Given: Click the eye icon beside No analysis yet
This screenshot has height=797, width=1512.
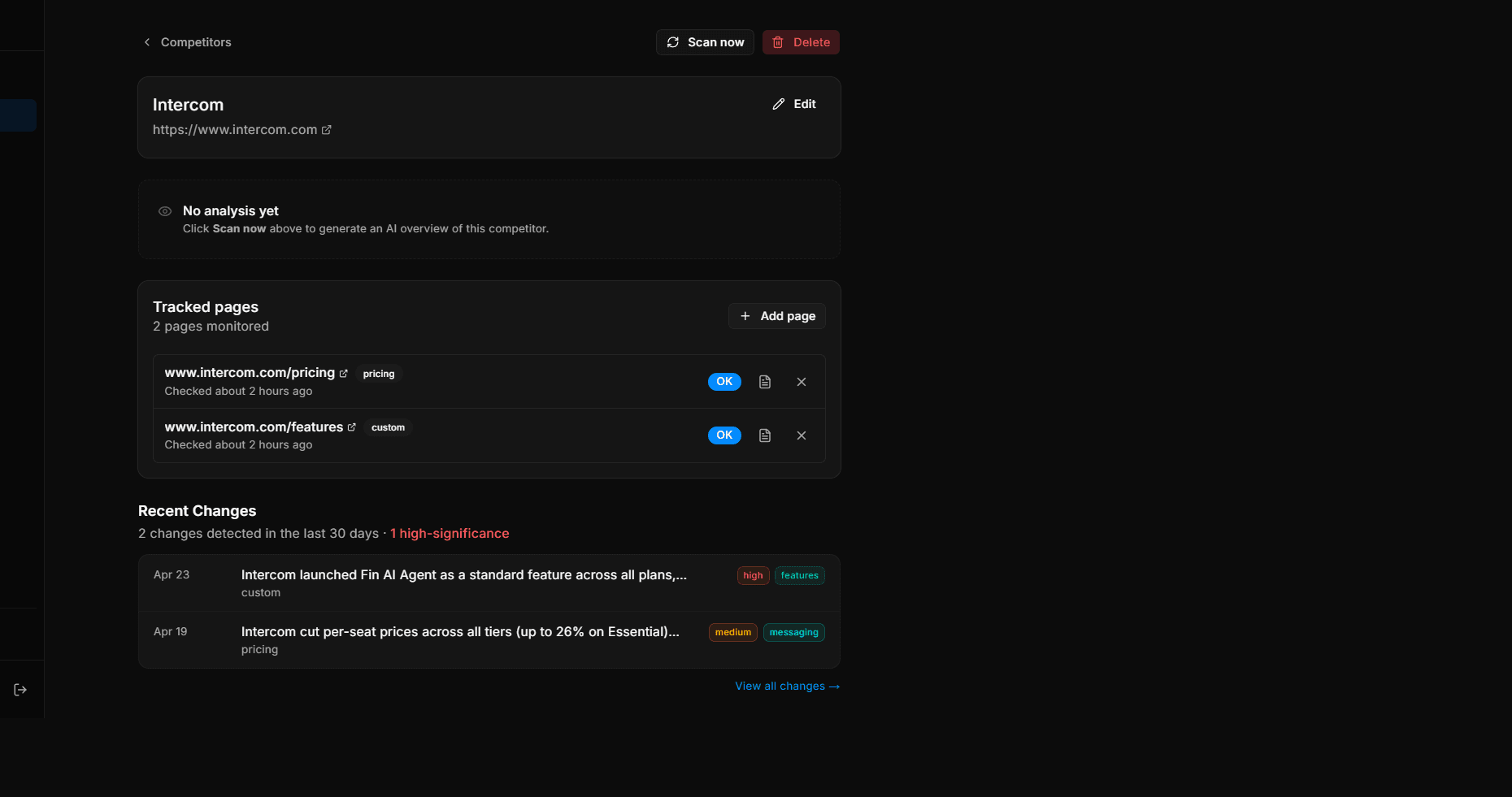Looking at the screenshot, I should (x=165, y=211).
